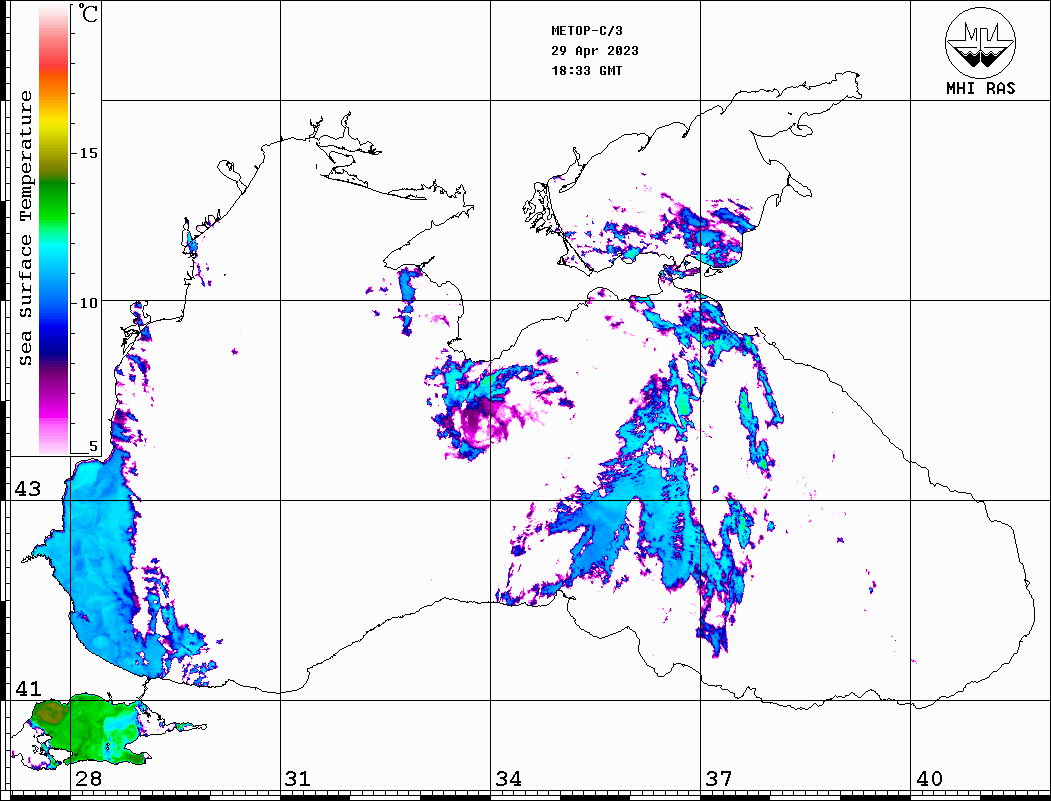Click longitude label '37'
1051x801 pixels.
(719, 778)
